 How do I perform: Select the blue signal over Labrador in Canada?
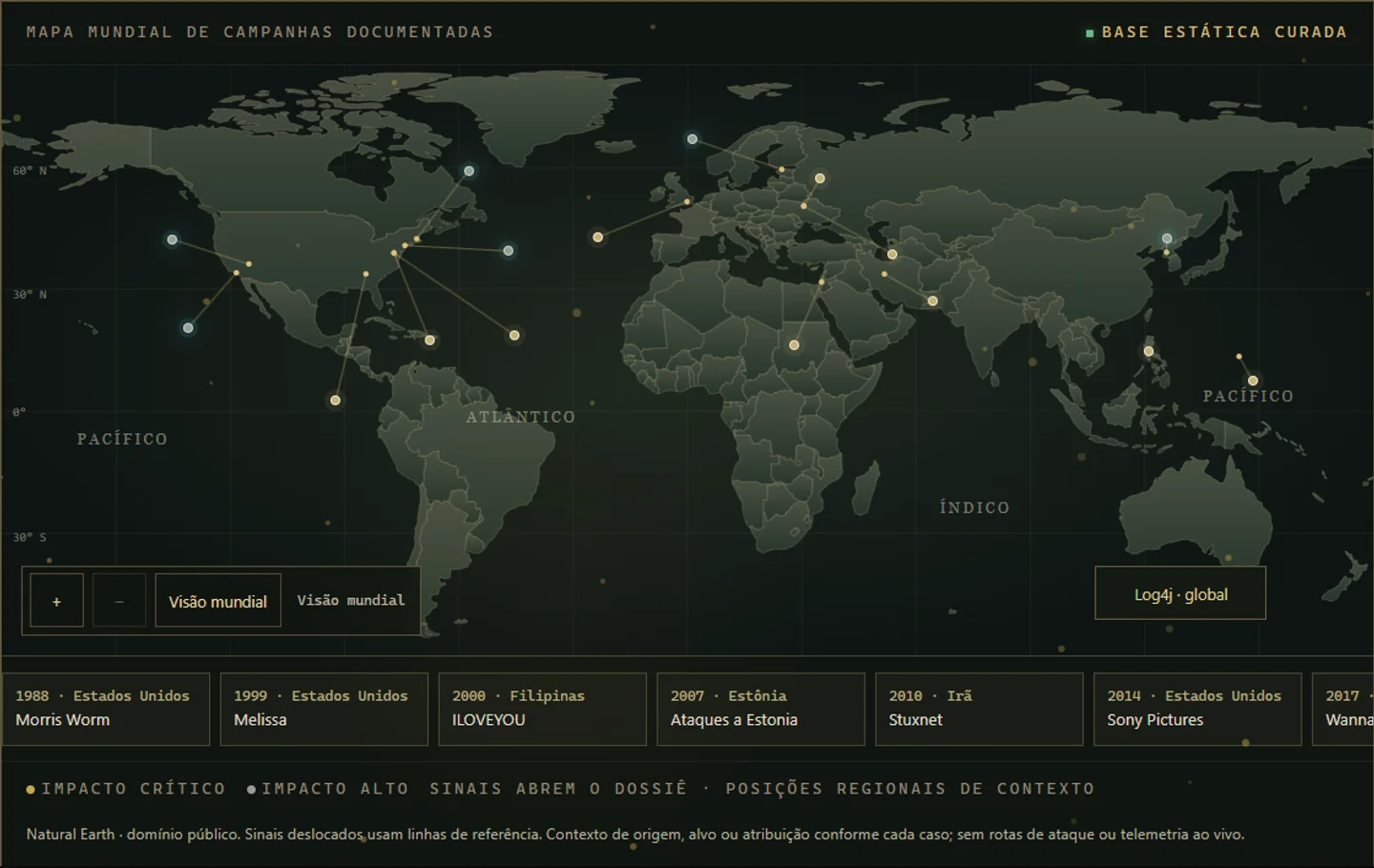coord(468,172)
